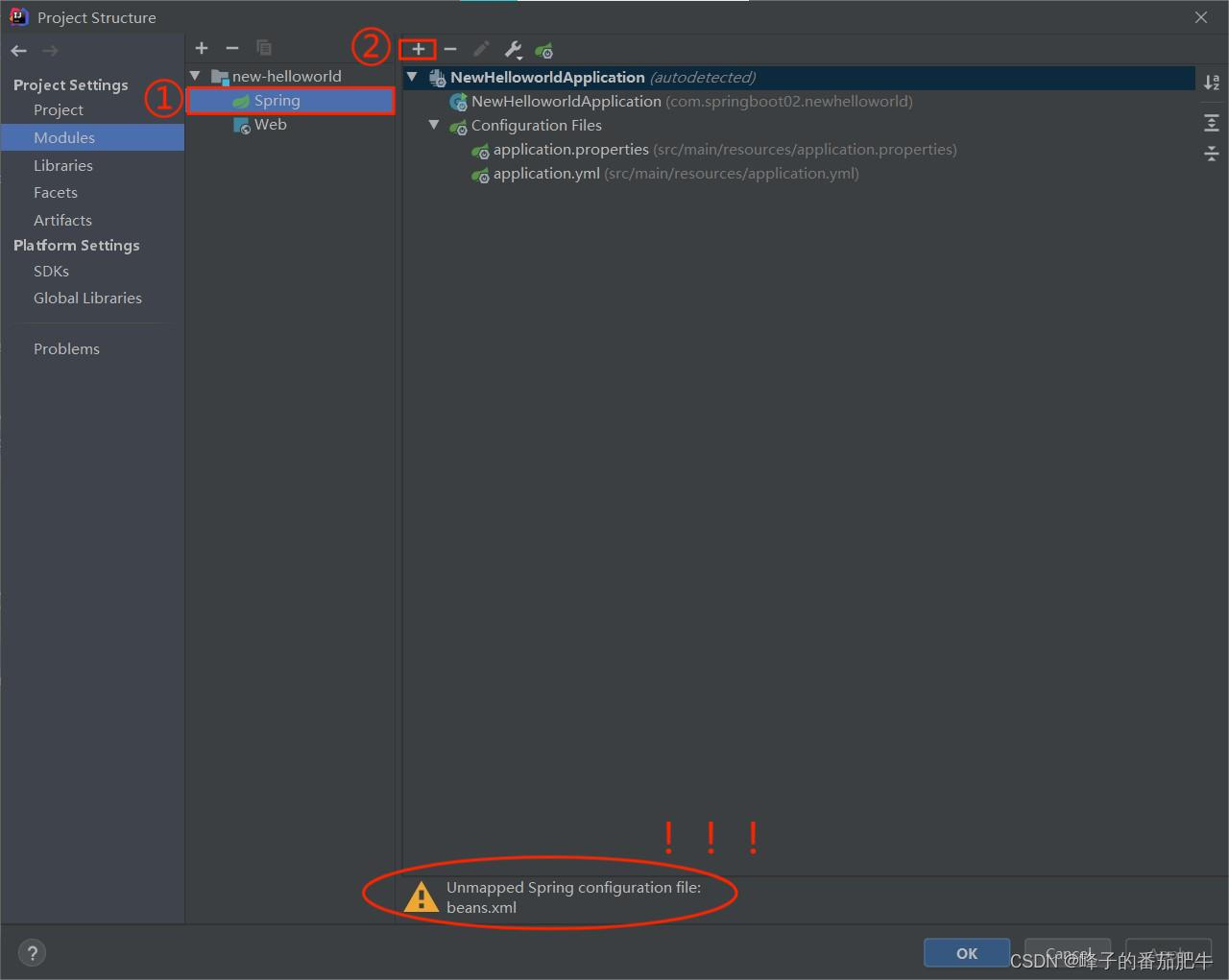
Task: Click the Forward navigation arrow
Action: coord(50,50)
